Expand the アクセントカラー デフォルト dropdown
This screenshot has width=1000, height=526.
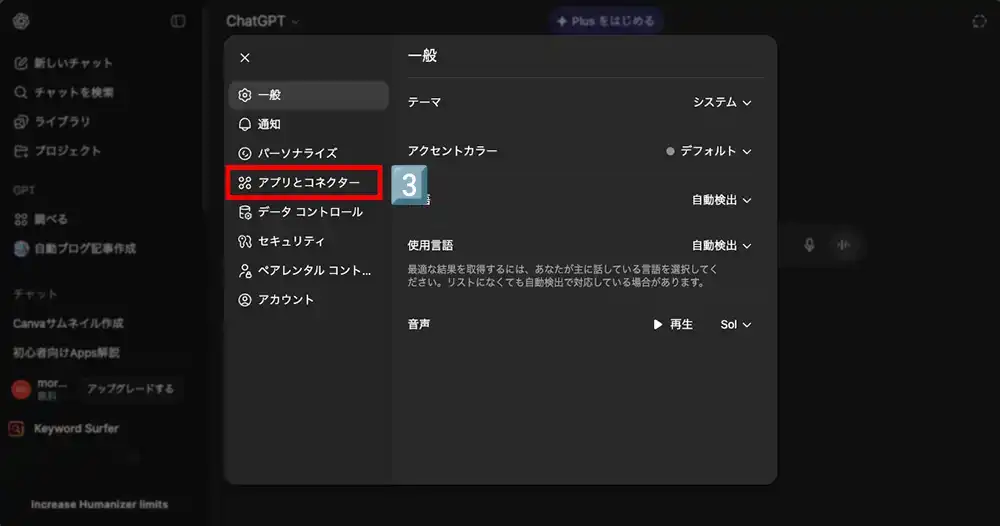[709, 151]
